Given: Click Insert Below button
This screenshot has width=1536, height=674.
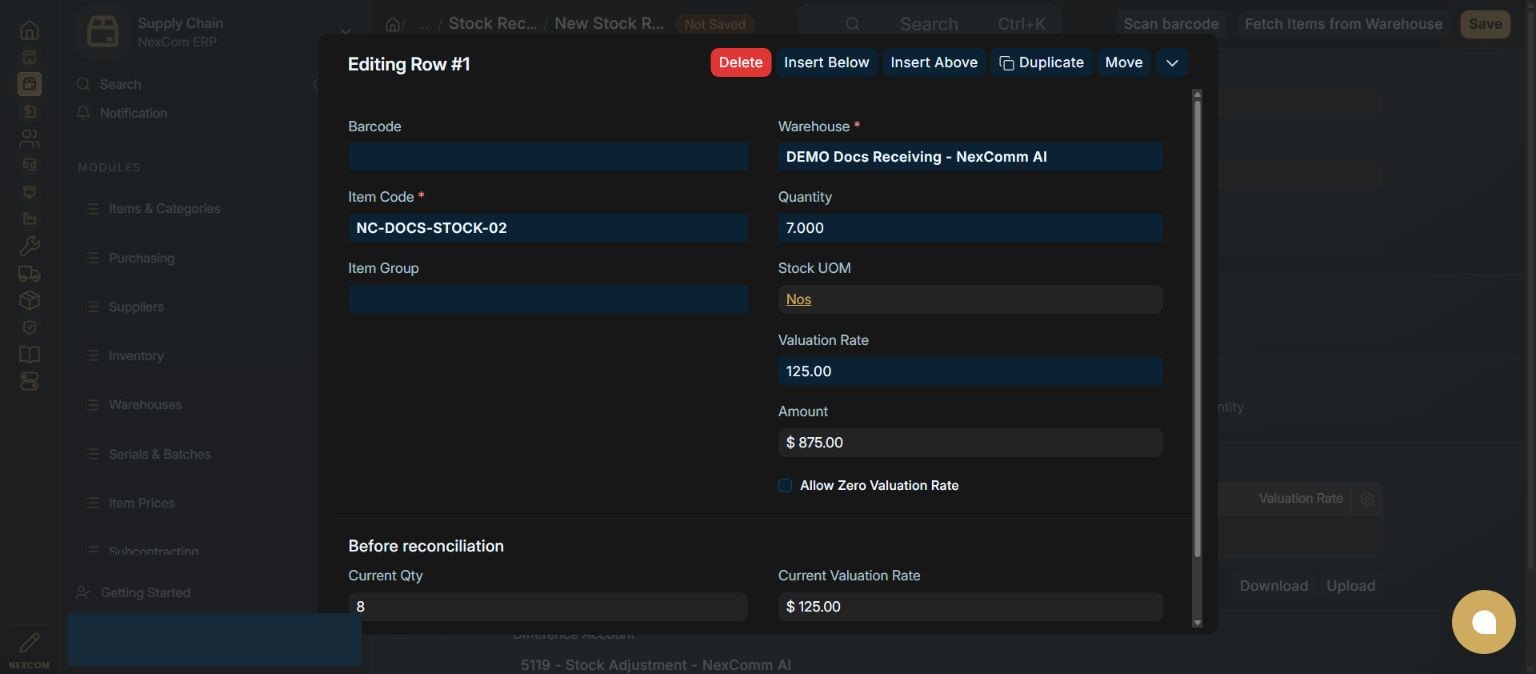Looking at the screenshot, I should click(827, 62).
